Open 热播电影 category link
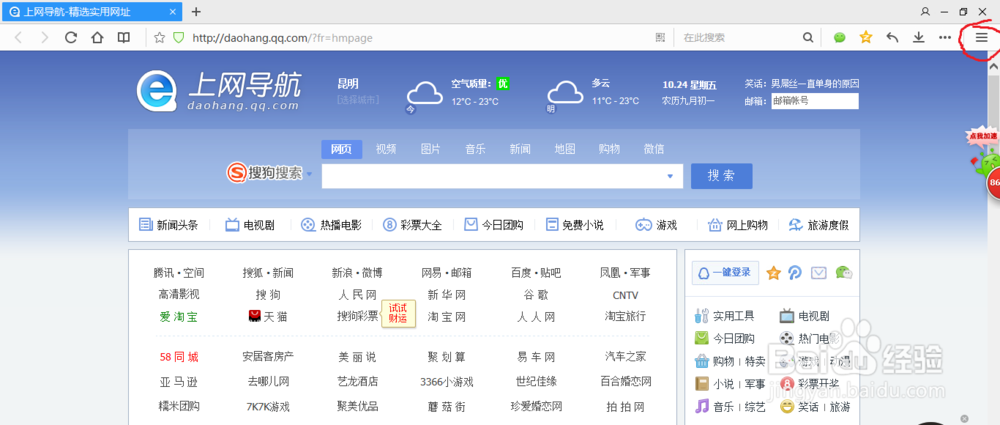 [x=331, y=225]
